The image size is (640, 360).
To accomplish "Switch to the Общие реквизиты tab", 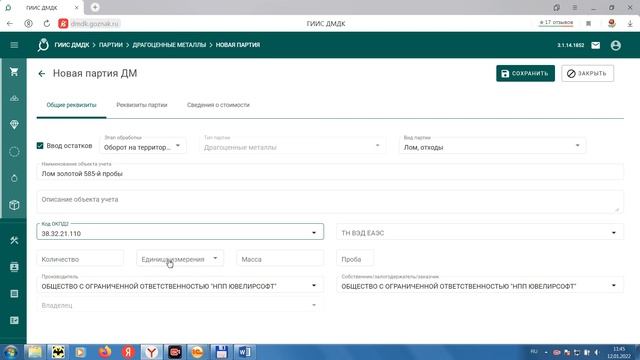I will pyautogui.click(x=71, y=105).
